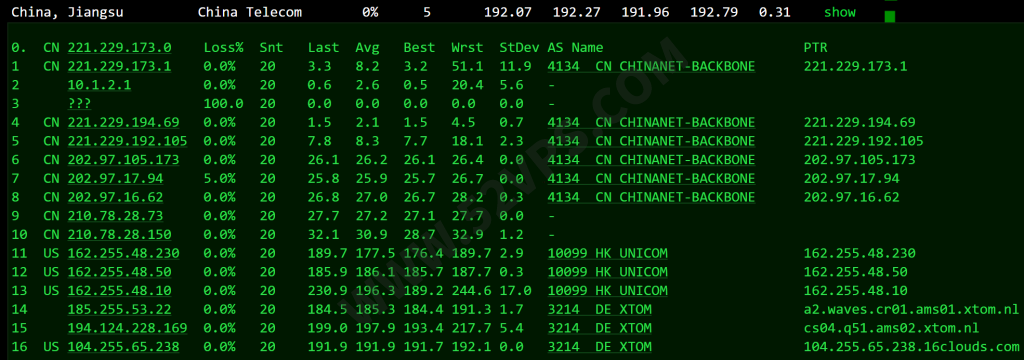Click the 'show' link for China Jiangsu
The height and width of the screenshot is (360, 1024).
point(840,12)
